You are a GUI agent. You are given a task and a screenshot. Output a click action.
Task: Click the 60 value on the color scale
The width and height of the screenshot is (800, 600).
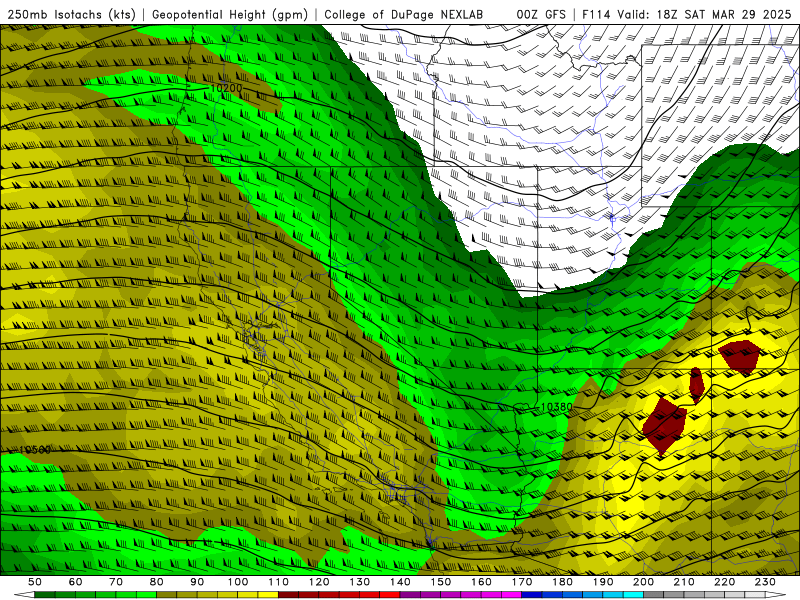(x=76, y=582)
